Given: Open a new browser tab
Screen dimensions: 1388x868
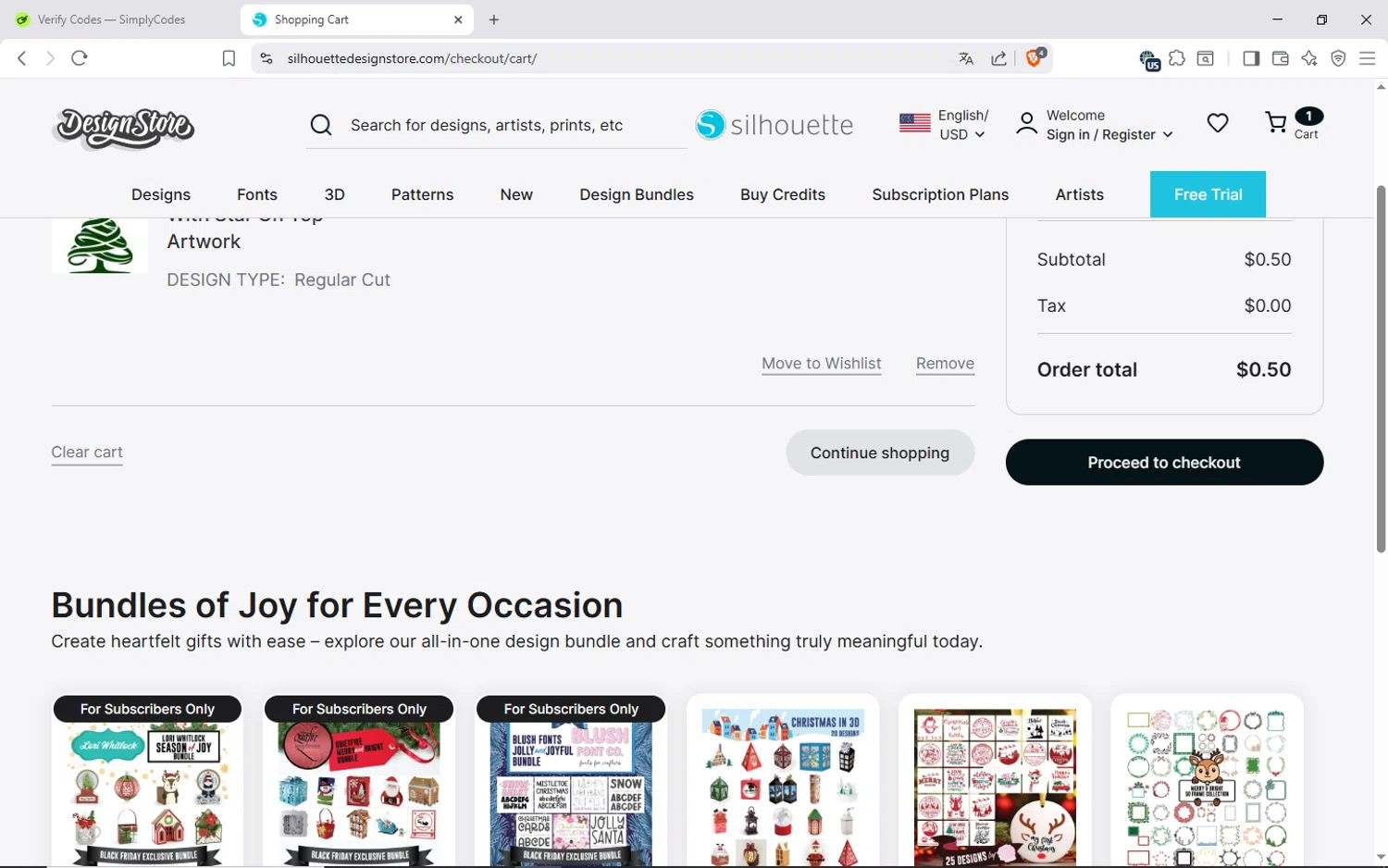Looking at the screenshot, I should [x=494, y=19].
